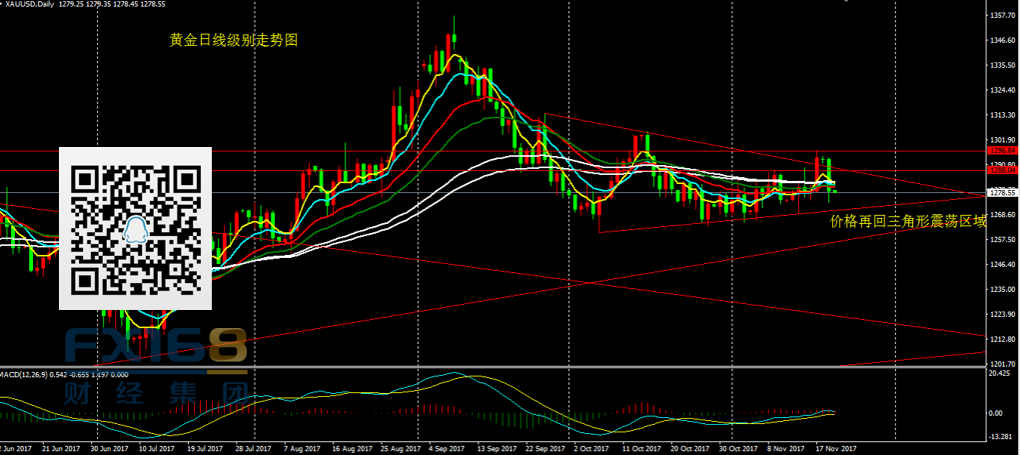This screenshot has height=455, width=1020.
Task: Click the FX168 watermark logo
Action: (155, 348)
